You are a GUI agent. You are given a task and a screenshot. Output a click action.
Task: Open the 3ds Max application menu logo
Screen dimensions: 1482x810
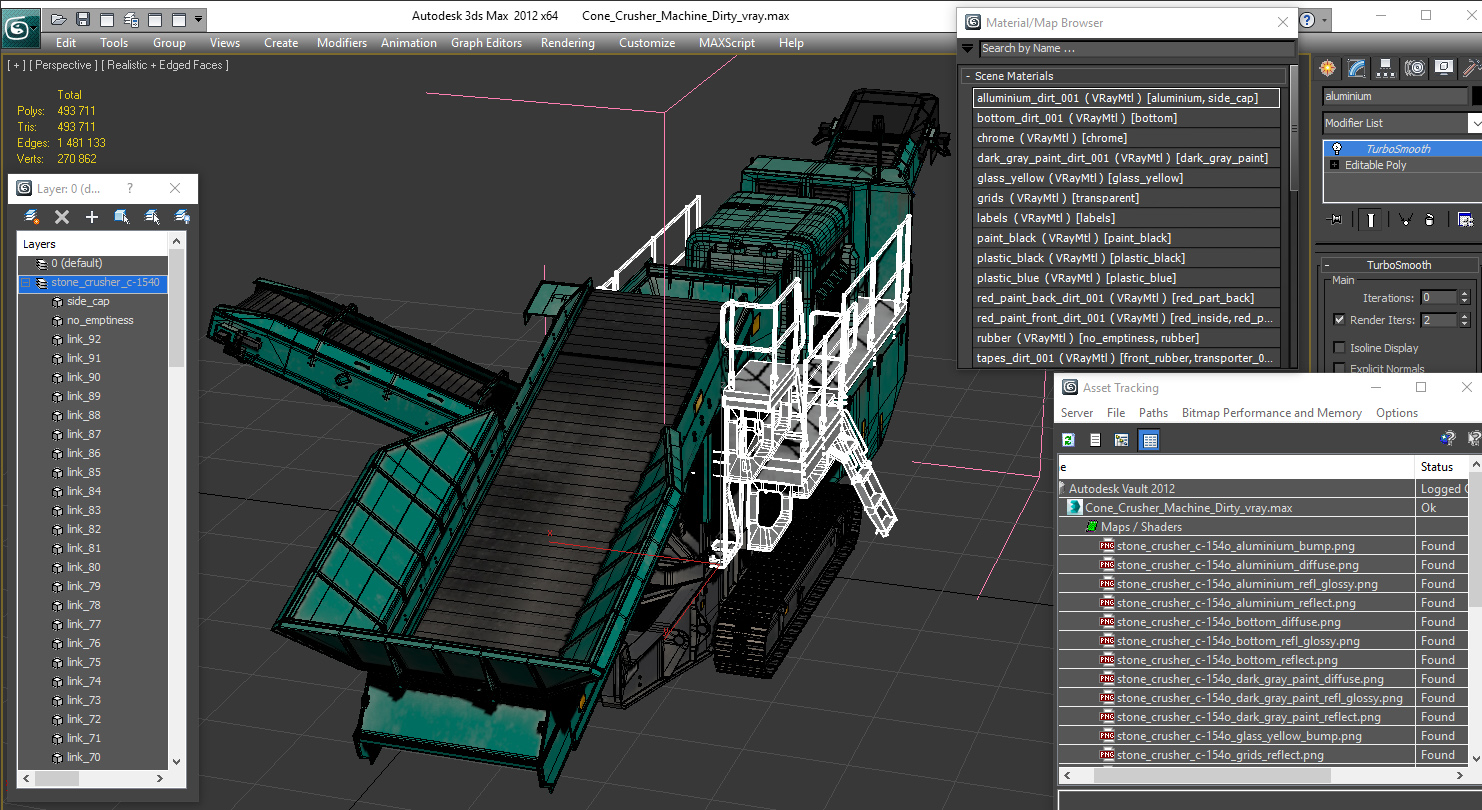coord(20,26)
